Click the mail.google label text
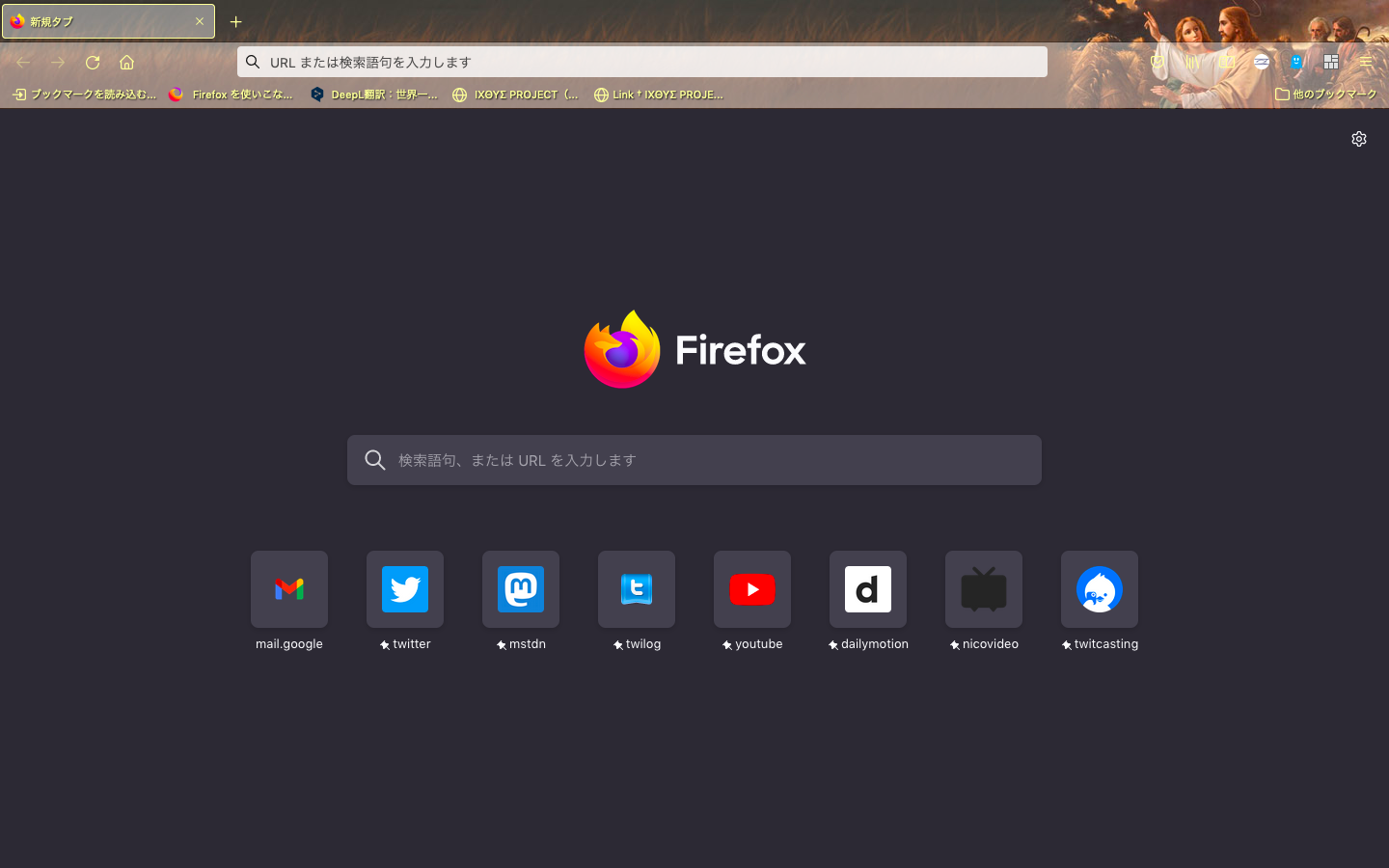1389x868 pixels. point(289,644)
